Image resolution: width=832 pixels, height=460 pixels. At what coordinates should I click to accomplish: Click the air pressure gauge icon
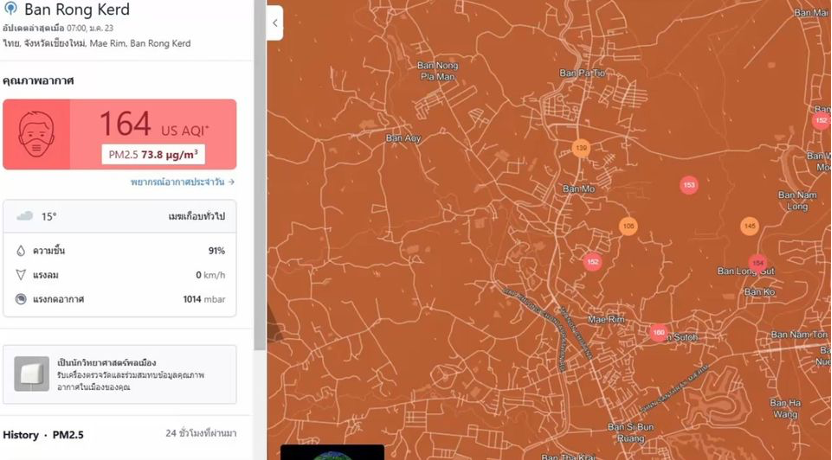coord(21,299)
